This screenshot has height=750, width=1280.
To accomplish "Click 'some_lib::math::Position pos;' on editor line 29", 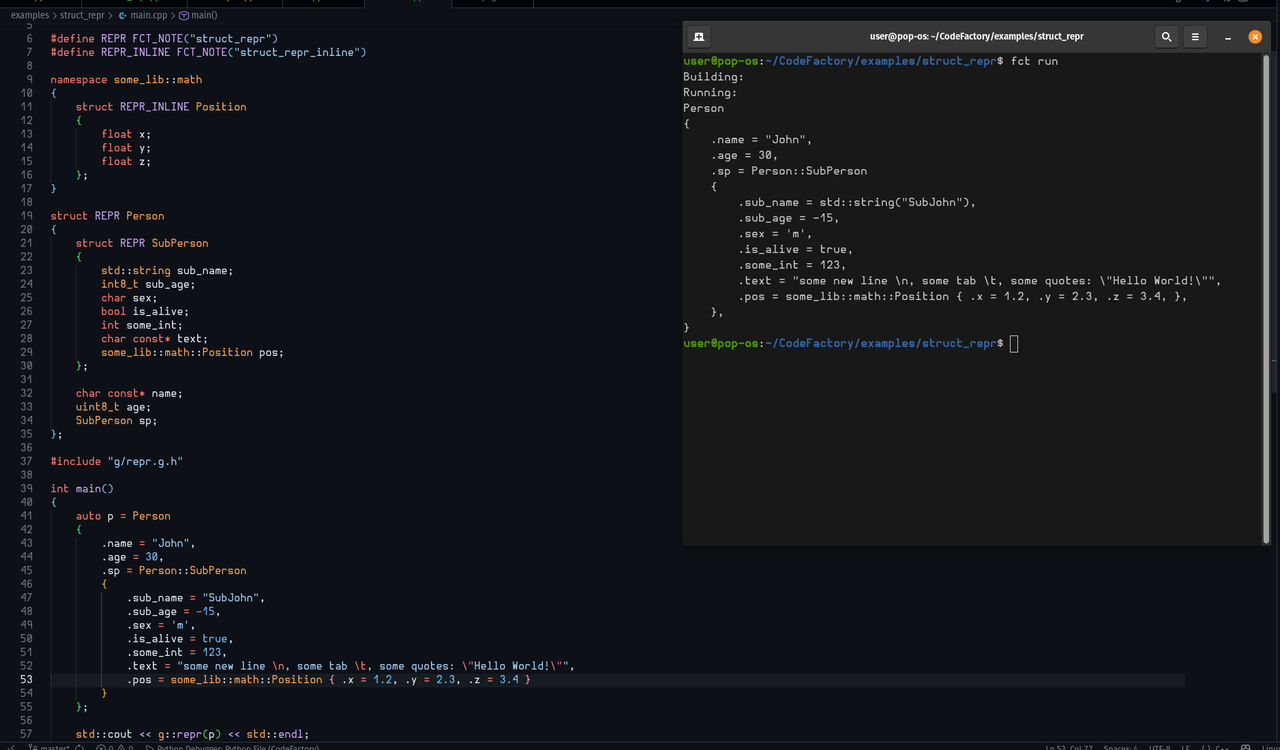I will [x=193, y=353].
